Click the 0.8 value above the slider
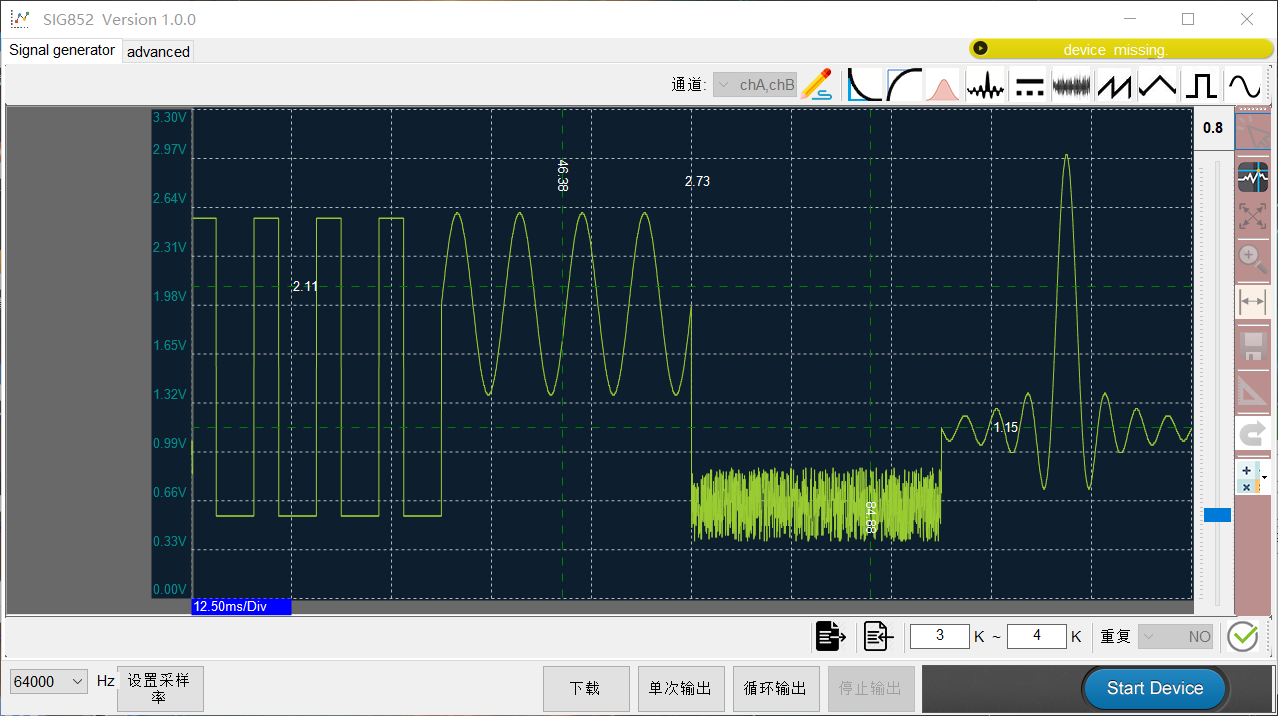 tap(1213, 128)
